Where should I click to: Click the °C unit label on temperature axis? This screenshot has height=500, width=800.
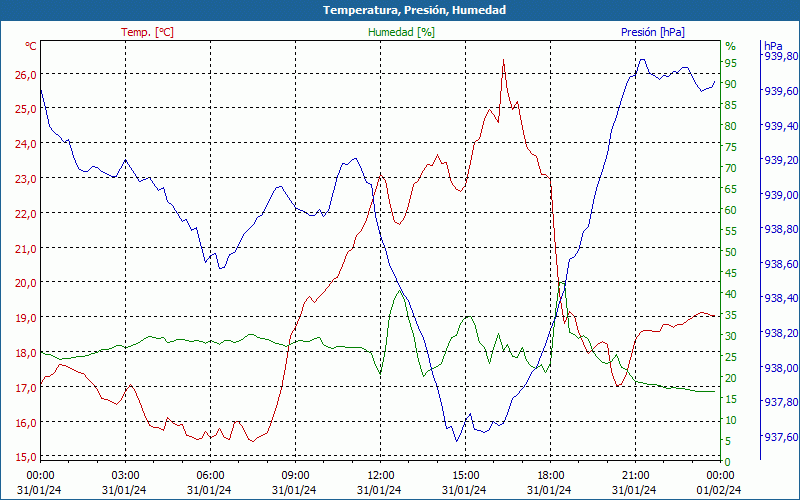click(x=31, y=46)
